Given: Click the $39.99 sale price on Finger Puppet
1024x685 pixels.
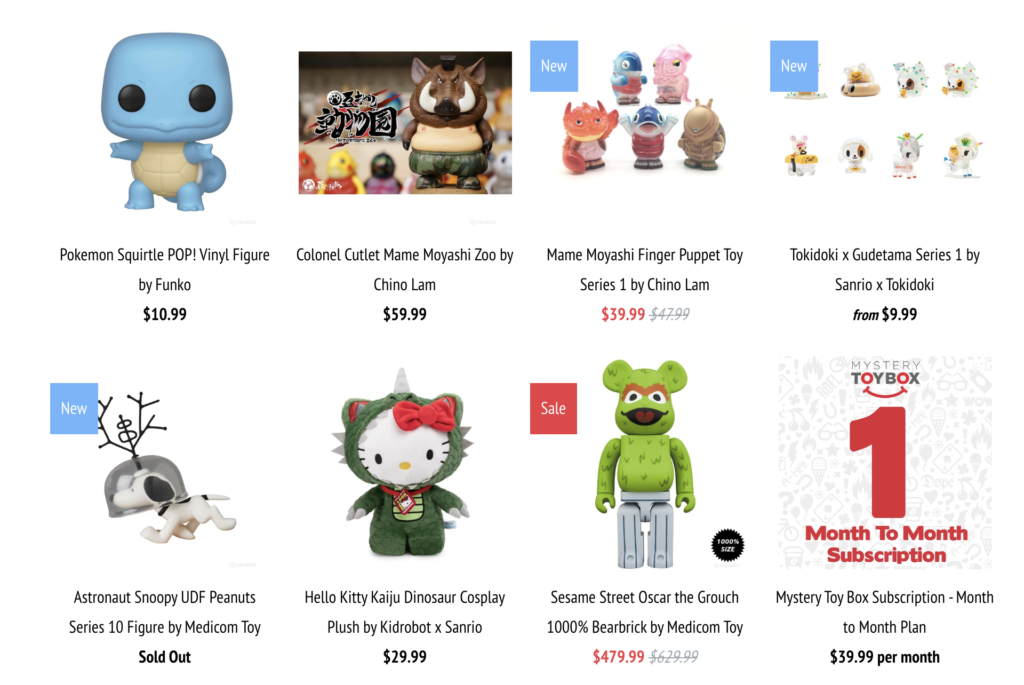Looking at the screenshot, I should click(x=623, y=314).
